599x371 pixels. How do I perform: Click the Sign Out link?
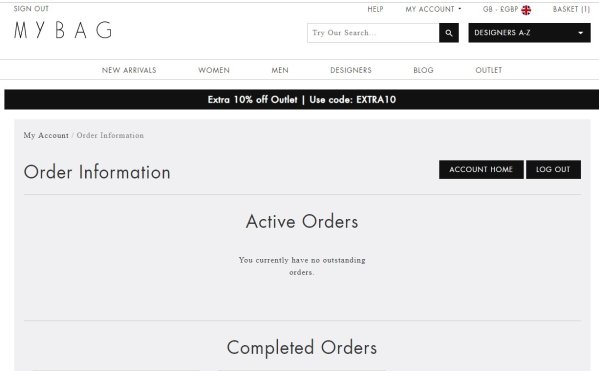pos(31,8)
